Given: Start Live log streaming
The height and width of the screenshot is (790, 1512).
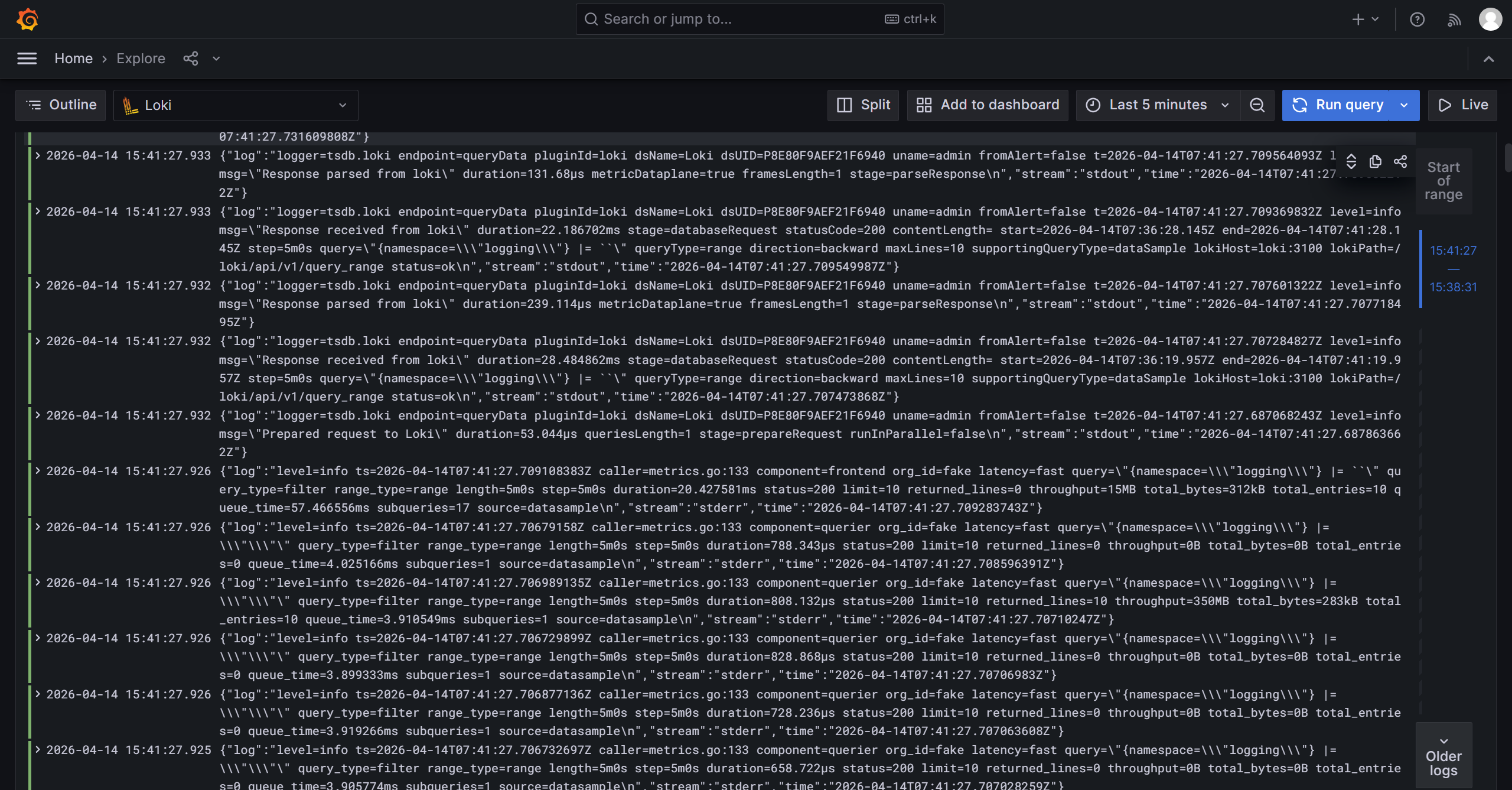Looking at the screenshot, I should [x=1462, y=105].
